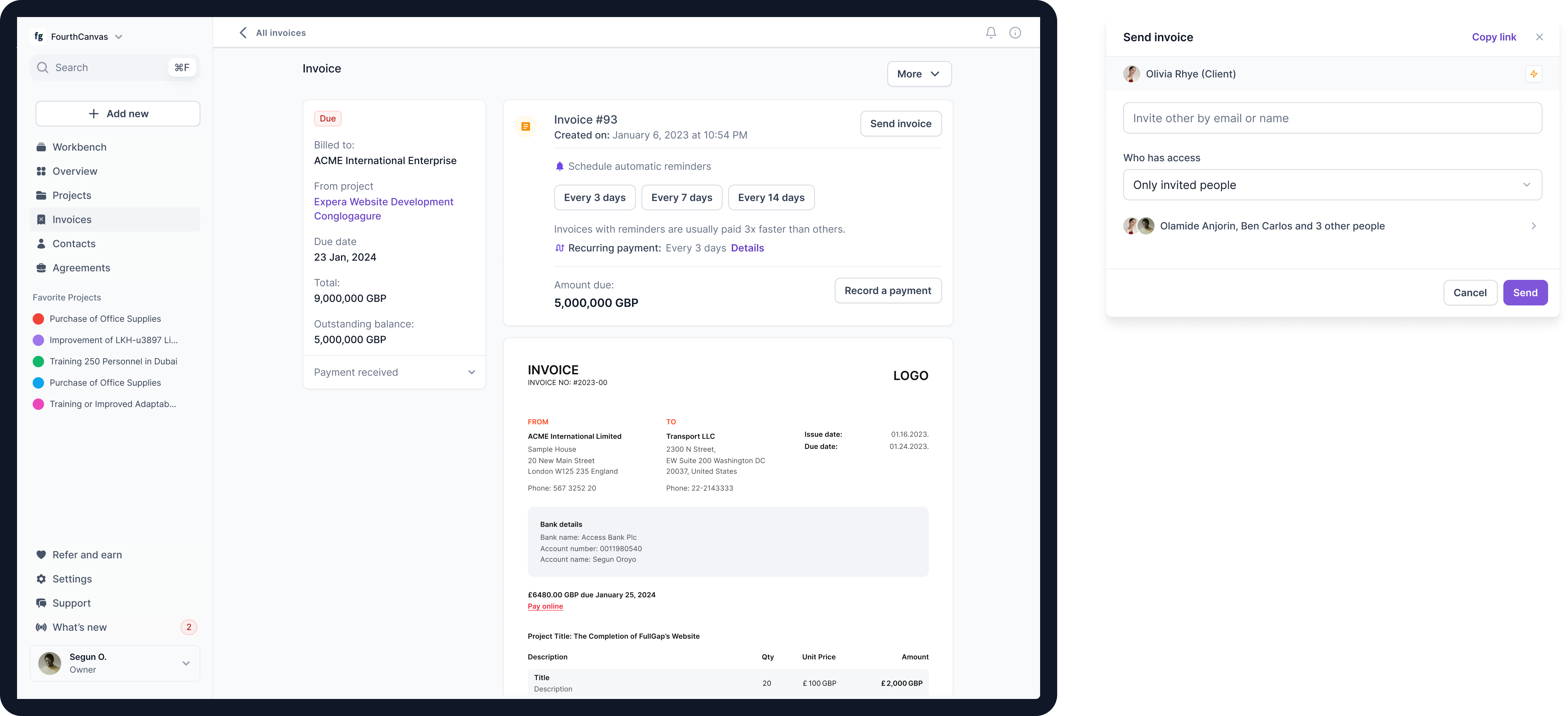
Task: Open the notifications bell icon
Action: click(x=991, y=33)
